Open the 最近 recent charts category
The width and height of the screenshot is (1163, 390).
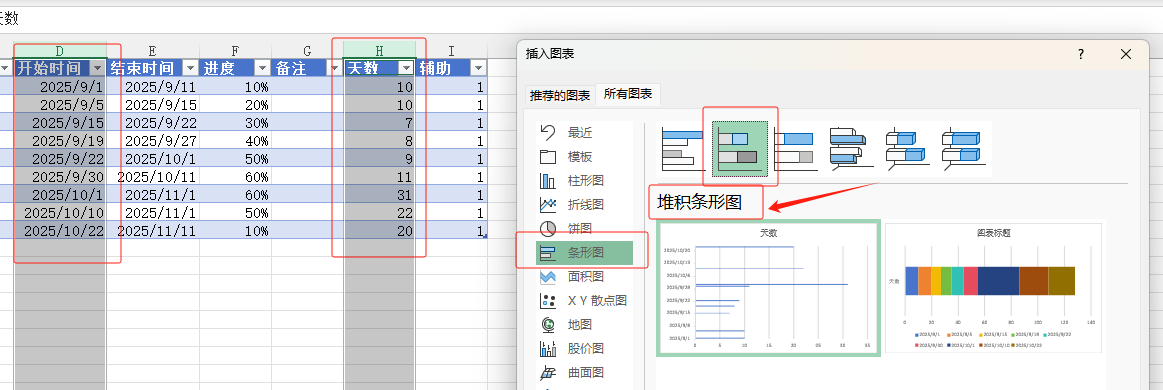coord(584,133)
